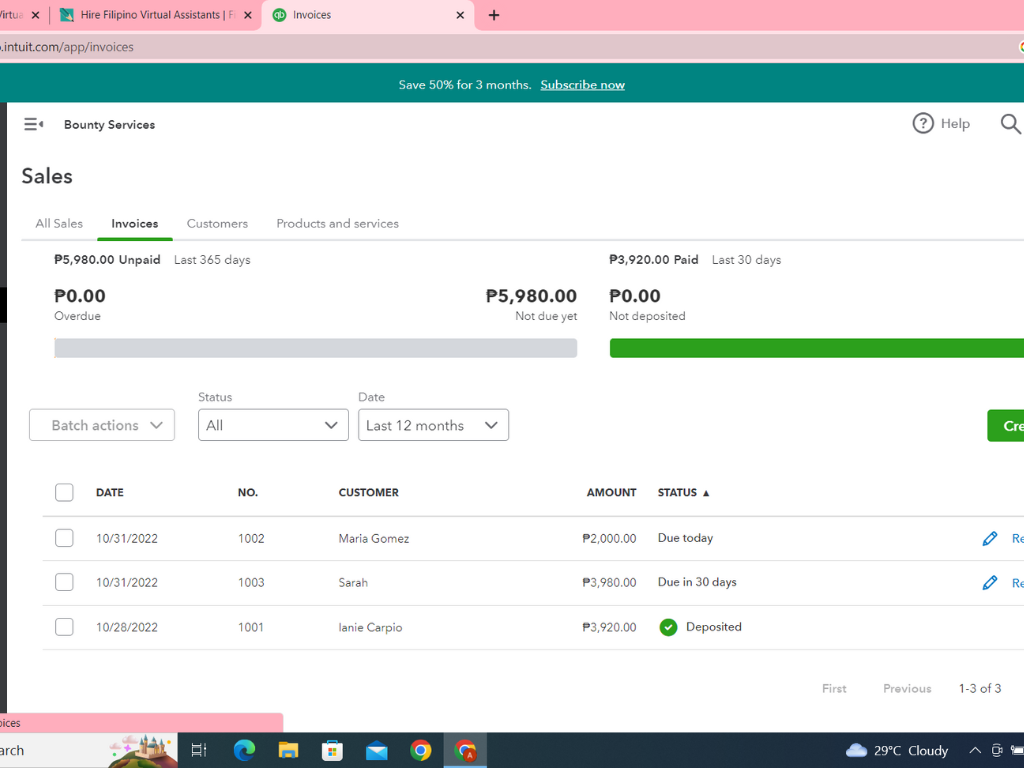This screenshot has width=1024, height=768.
Task: Tick checkbox for Maria Gomez invoice
Action: [64, 538]
